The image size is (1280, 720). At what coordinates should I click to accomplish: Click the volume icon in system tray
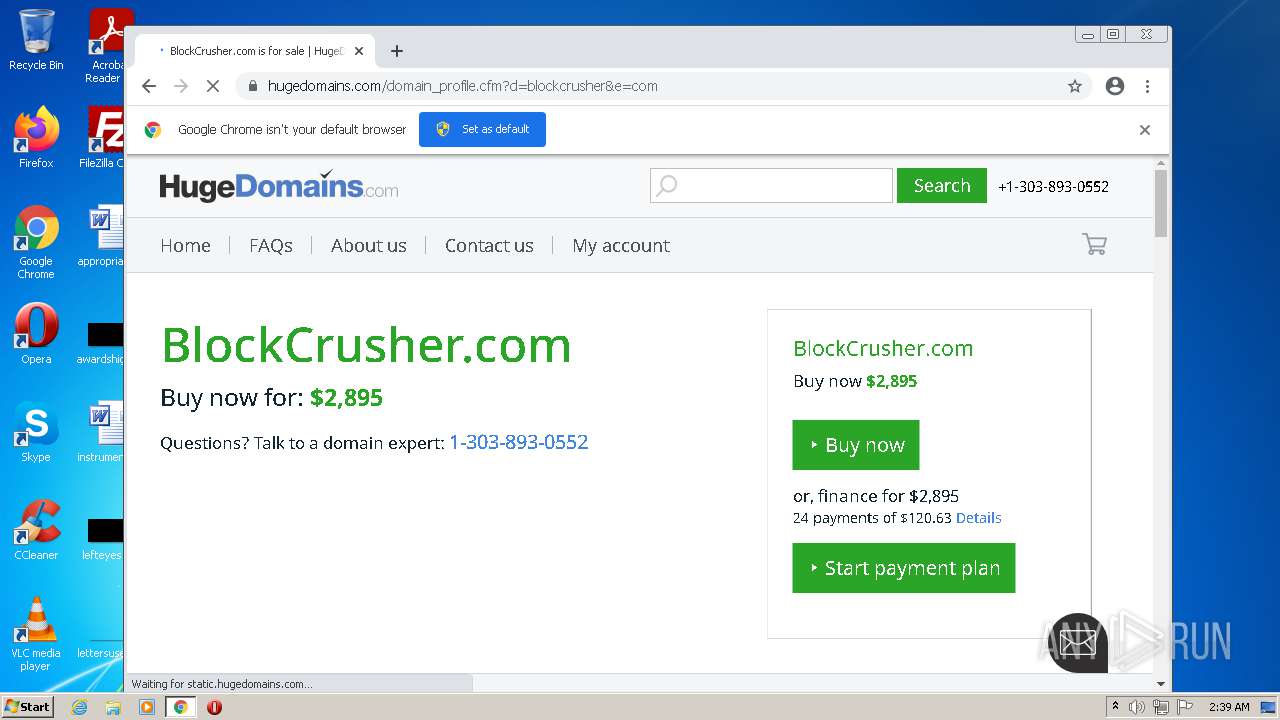1137,707
